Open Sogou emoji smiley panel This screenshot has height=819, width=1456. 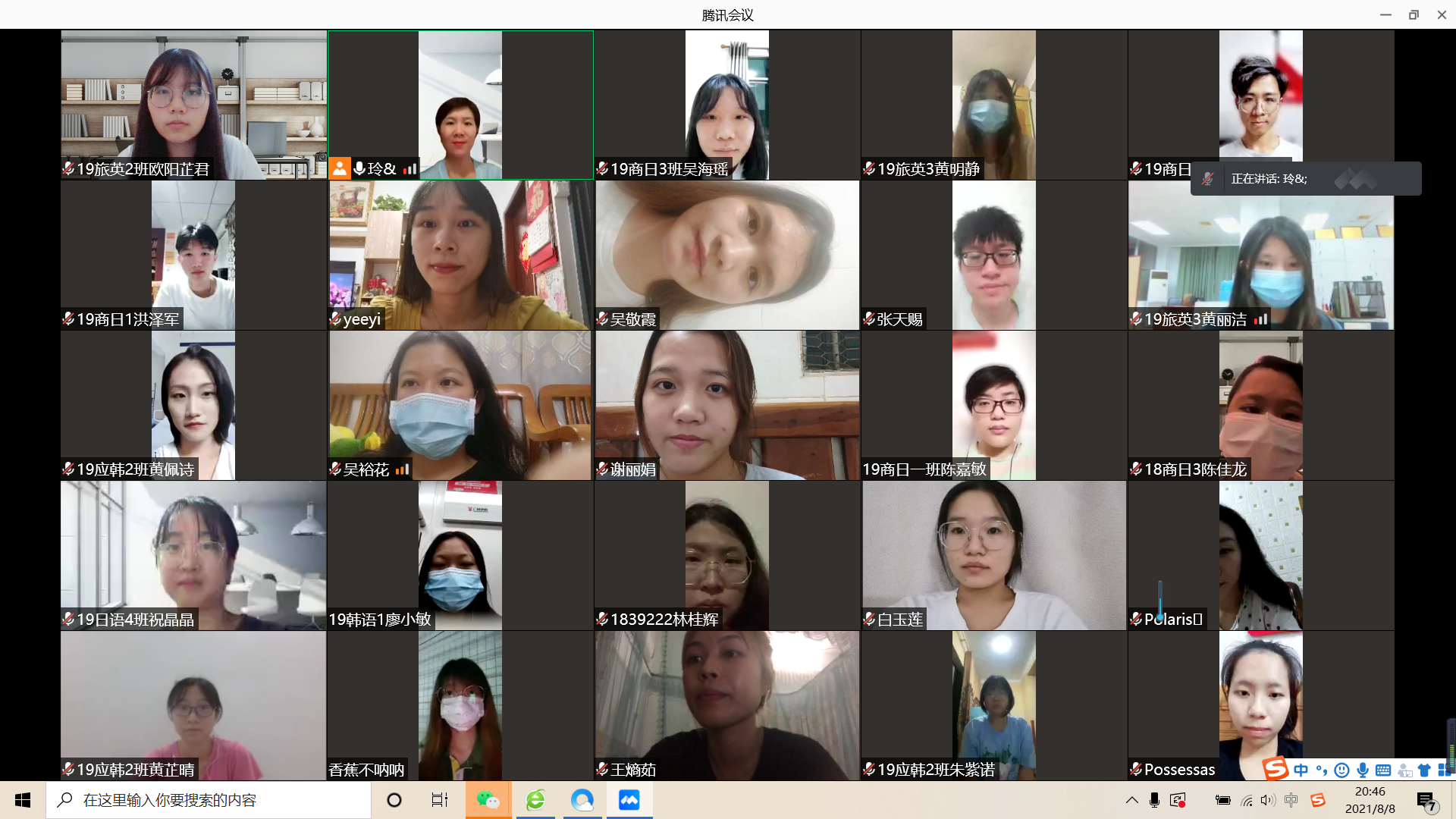point(1341,770)
